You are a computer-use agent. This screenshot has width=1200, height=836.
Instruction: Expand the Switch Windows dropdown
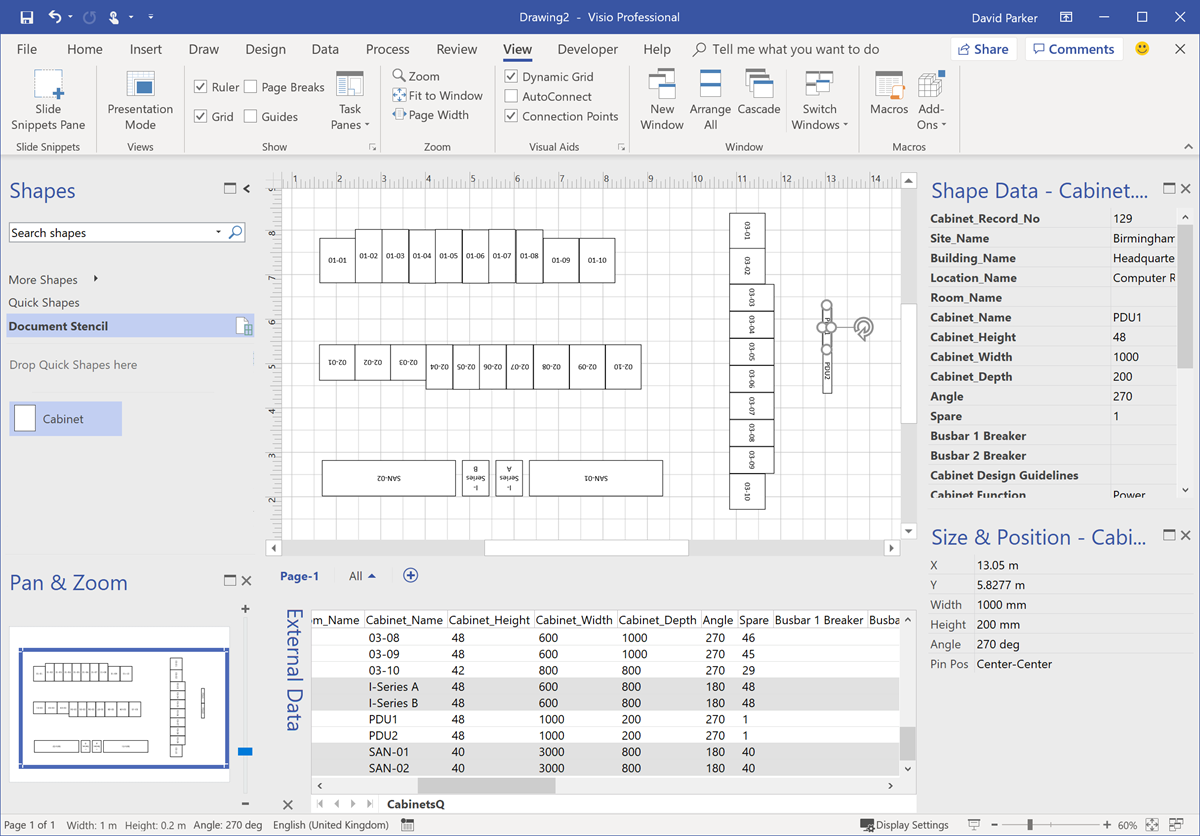pyautogui.click(x=819, y=100)
